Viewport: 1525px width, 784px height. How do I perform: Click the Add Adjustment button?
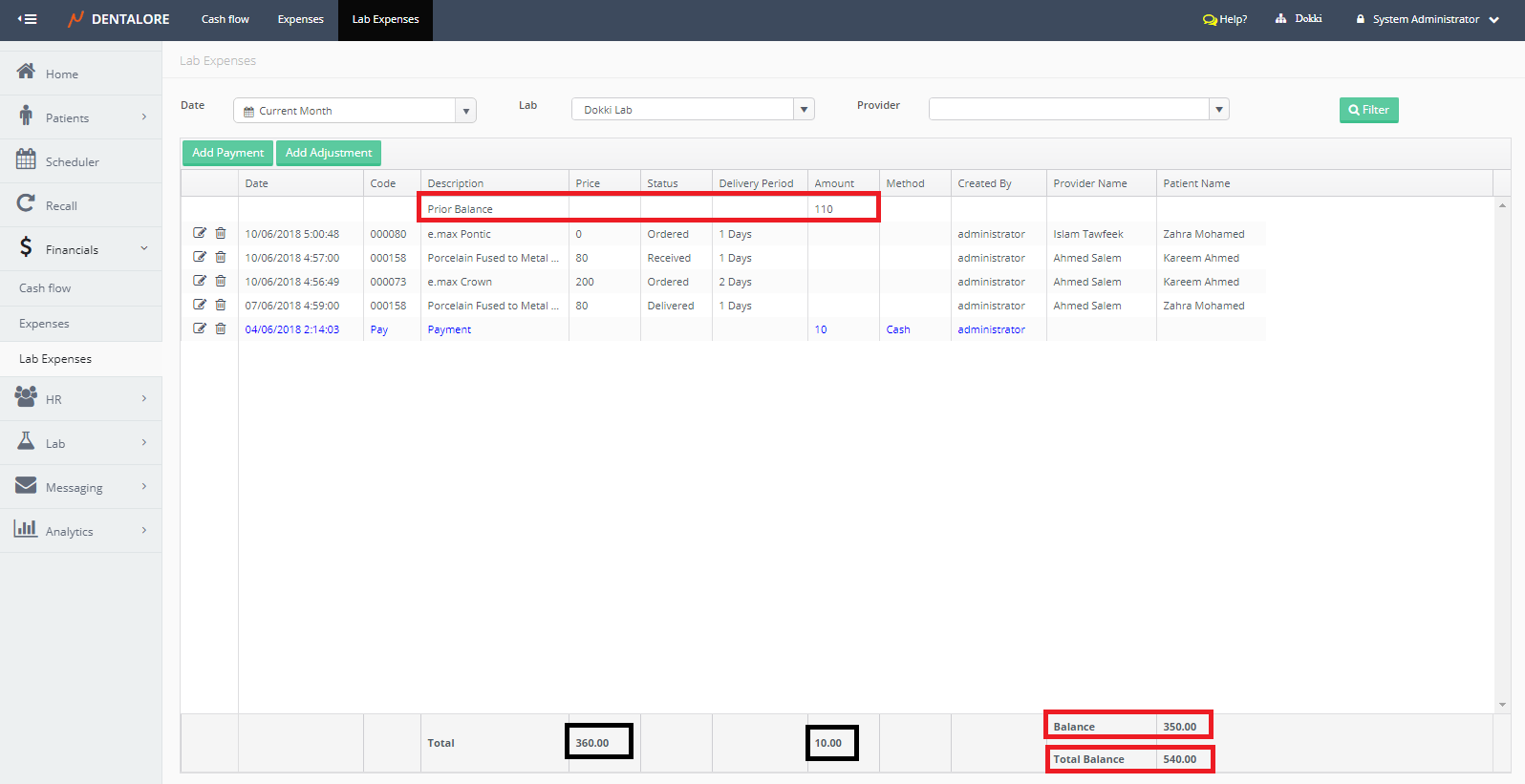coord(328,153)
